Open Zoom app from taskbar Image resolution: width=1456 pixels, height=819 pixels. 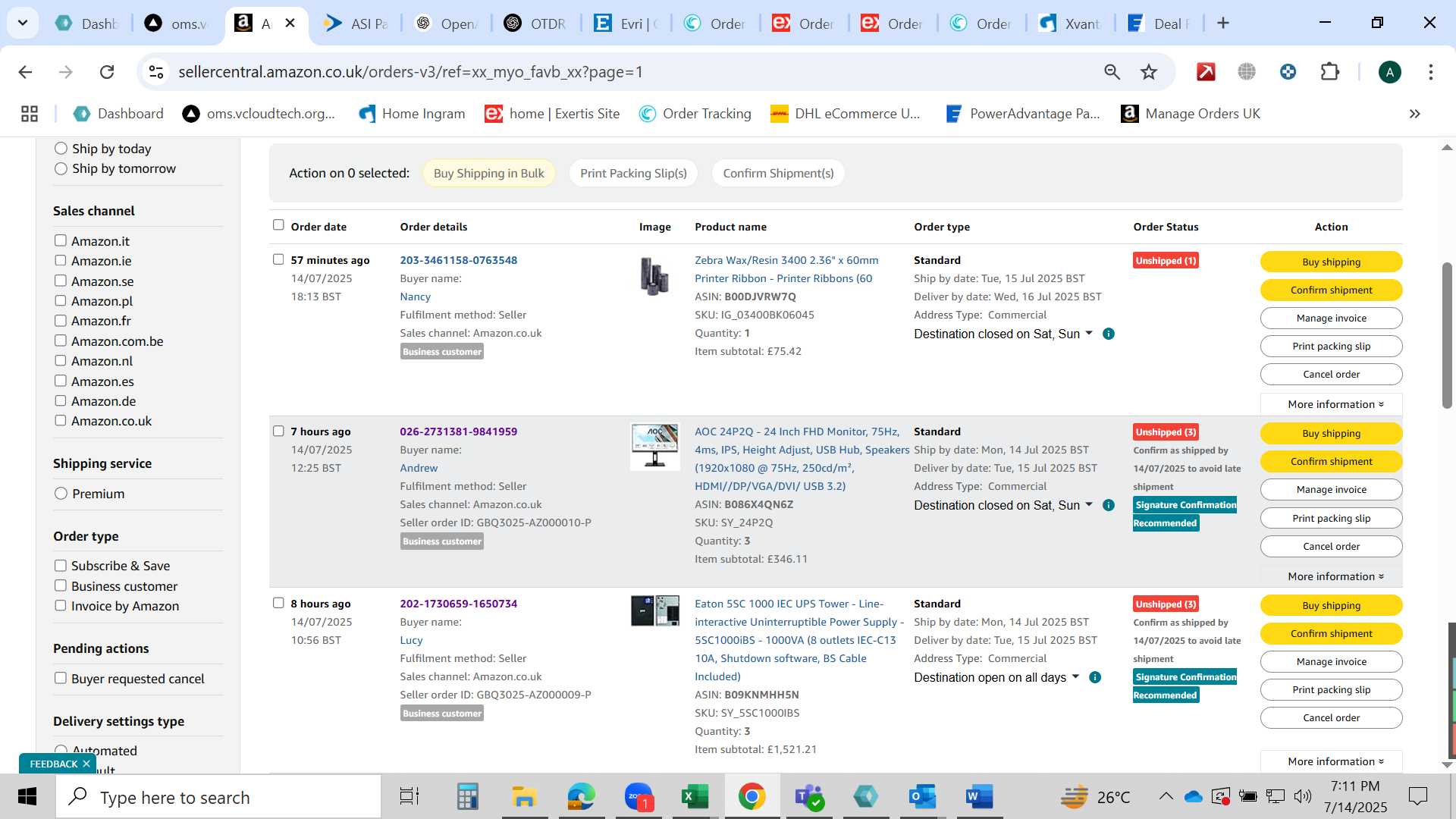(x=639, y=797)
